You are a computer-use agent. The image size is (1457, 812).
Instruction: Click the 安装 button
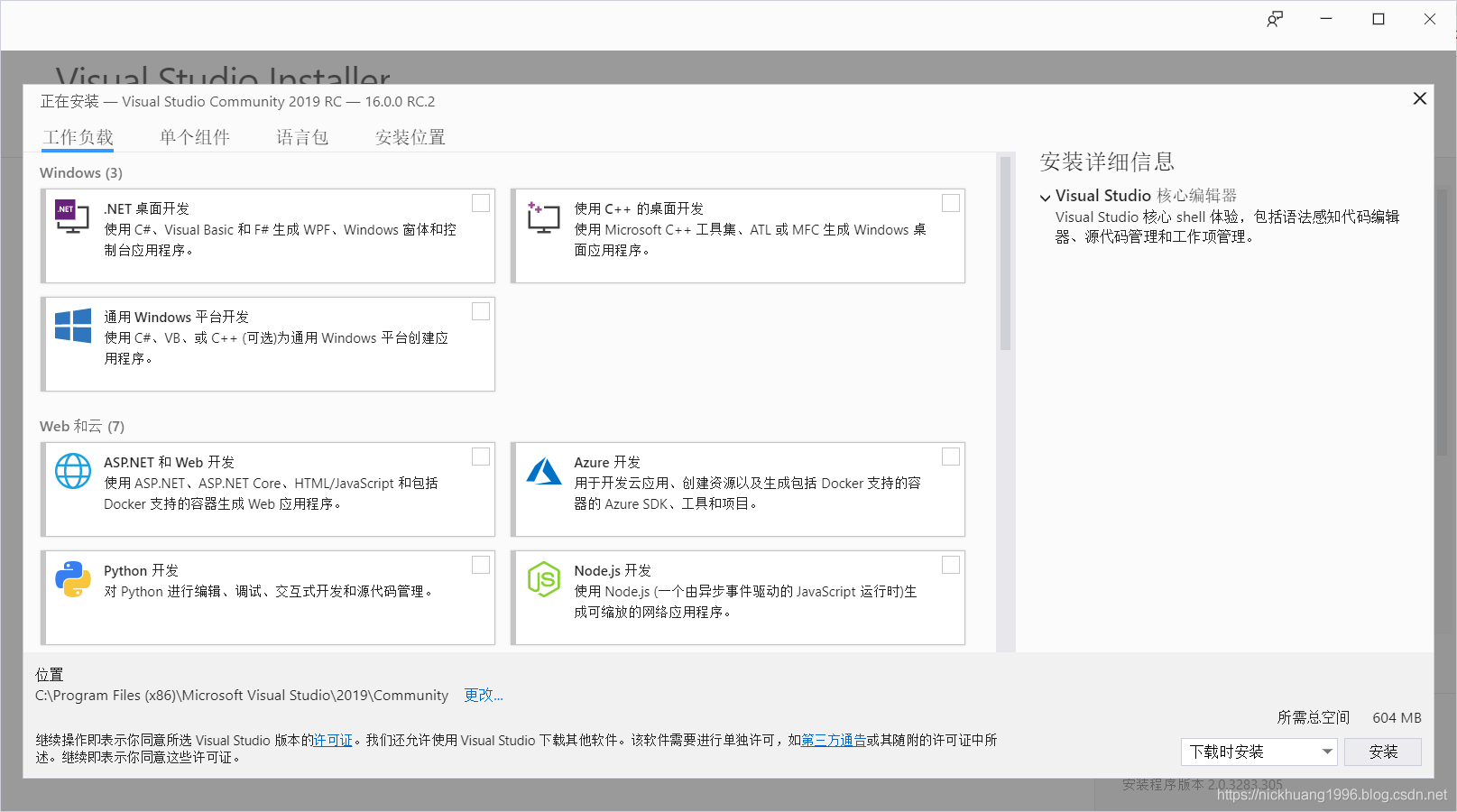(x=1382, y=751)
